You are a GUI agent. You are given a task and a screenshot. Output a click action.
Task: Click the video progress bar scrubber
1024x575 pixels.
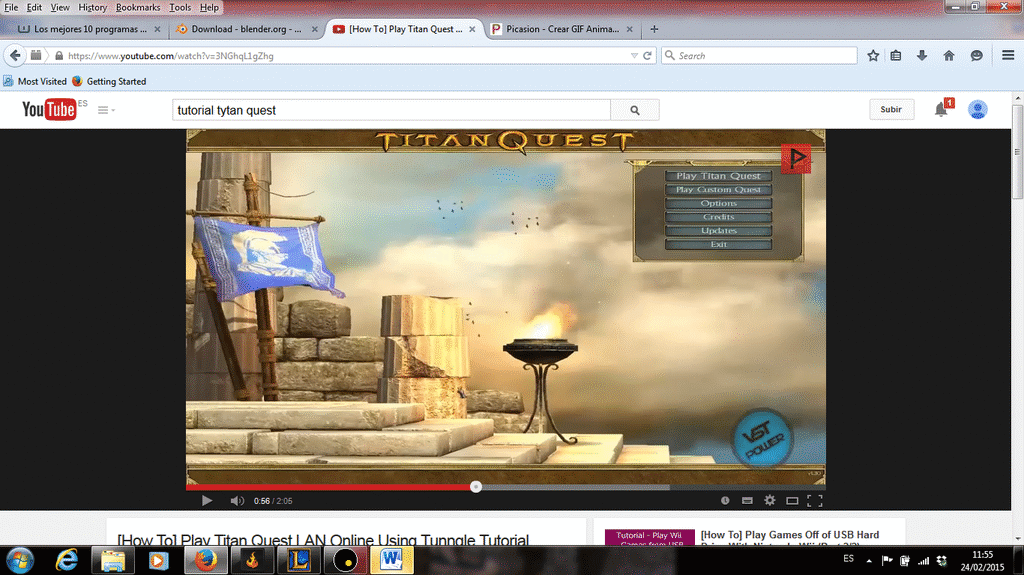pyautogui.click(x=476, y=487)
